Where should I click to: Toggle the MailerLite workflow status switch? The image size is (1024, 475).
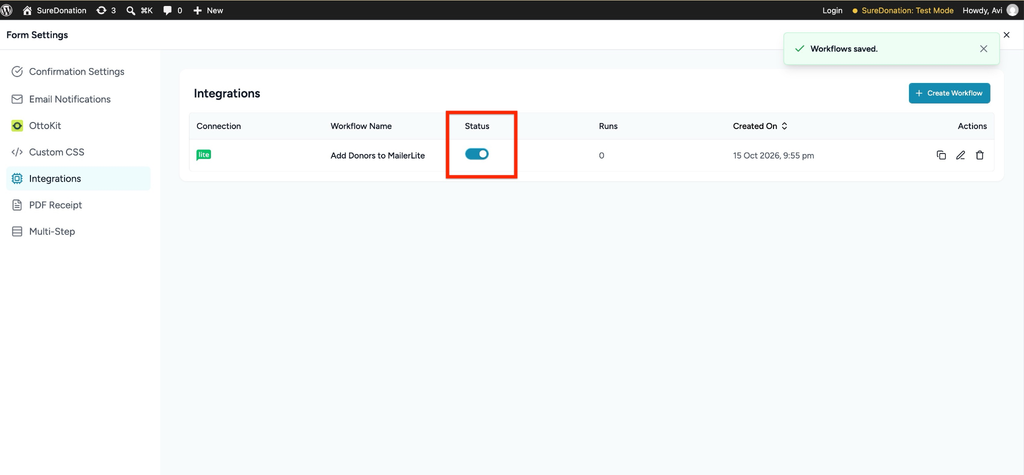[x=477, y=154]
